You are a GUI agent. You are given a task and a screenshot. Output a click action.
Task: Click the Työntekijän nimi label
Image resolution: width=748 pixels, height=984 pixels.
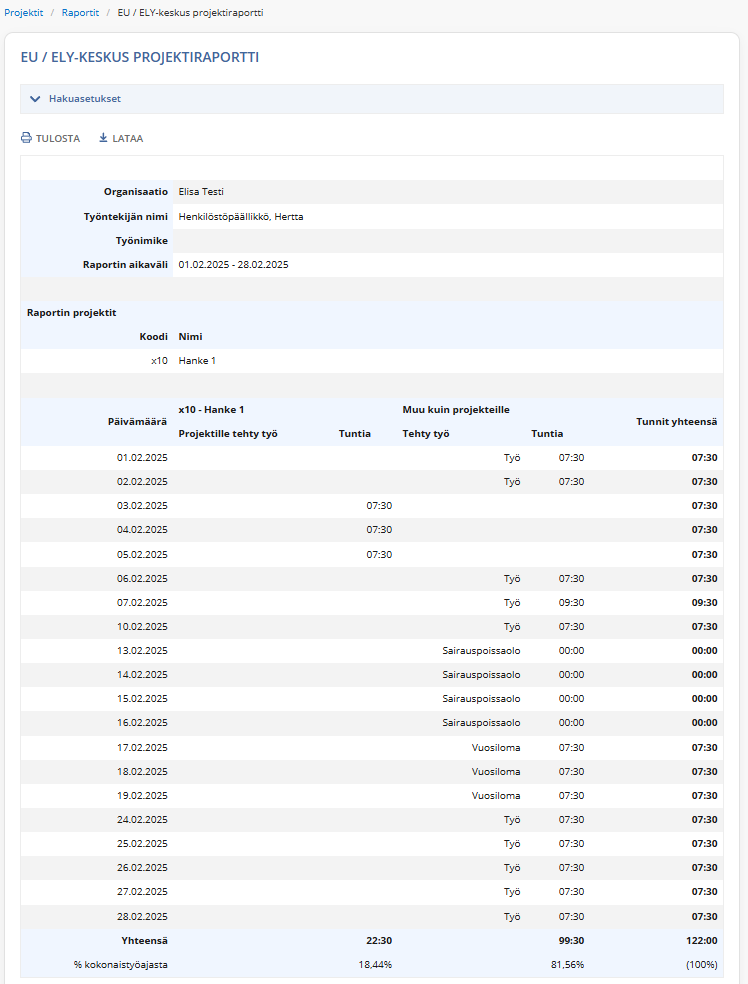[126, 217]
